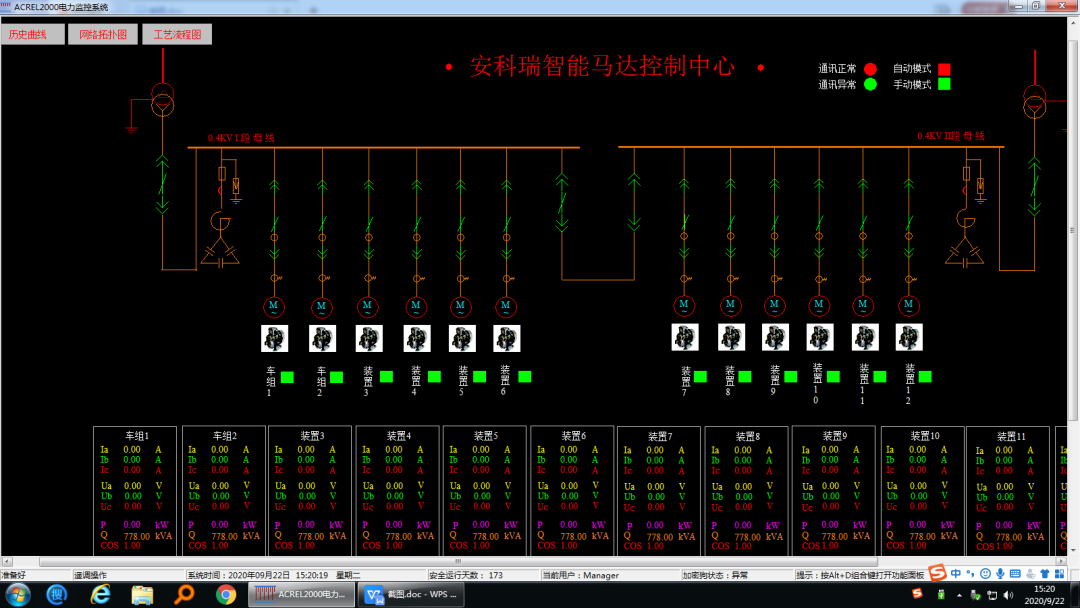Click 当前用户 Manager in the status bar
This screenshot has height=608, width=1080.
click(x=581, y=575)
